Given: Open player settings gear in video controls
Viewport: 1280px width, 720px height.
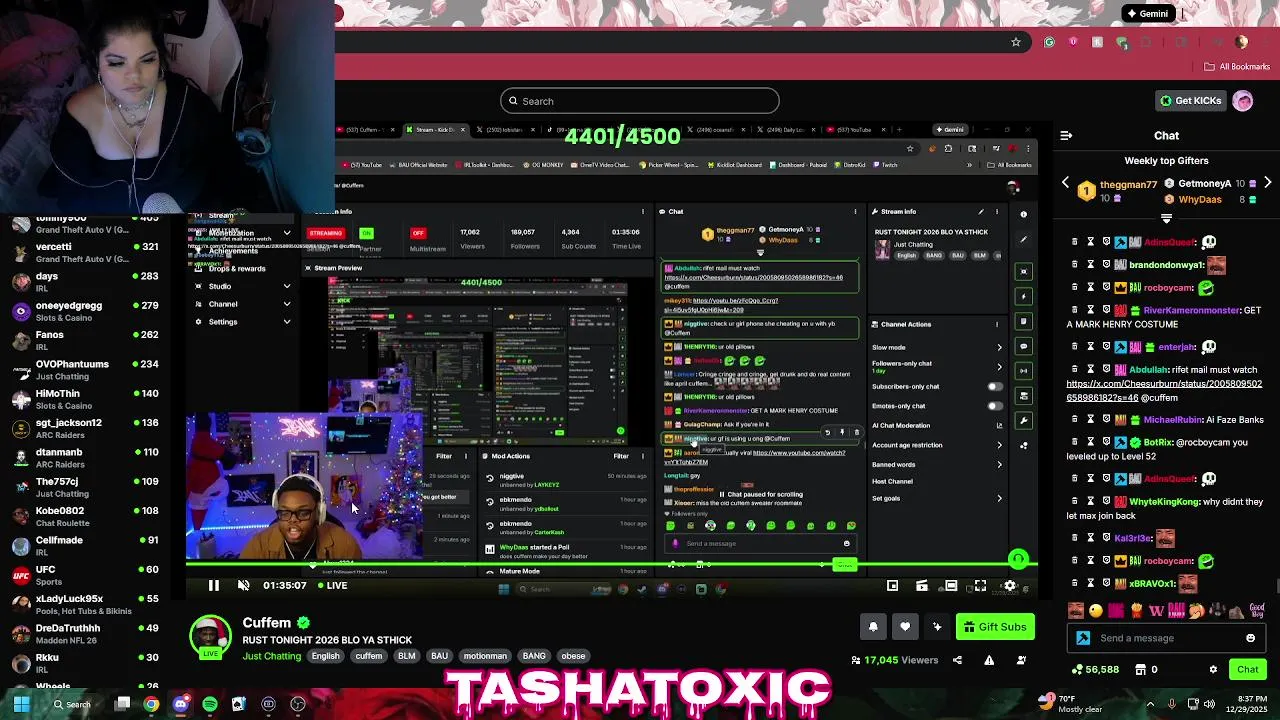Looking at the screenshot, I should point(1010,586).
